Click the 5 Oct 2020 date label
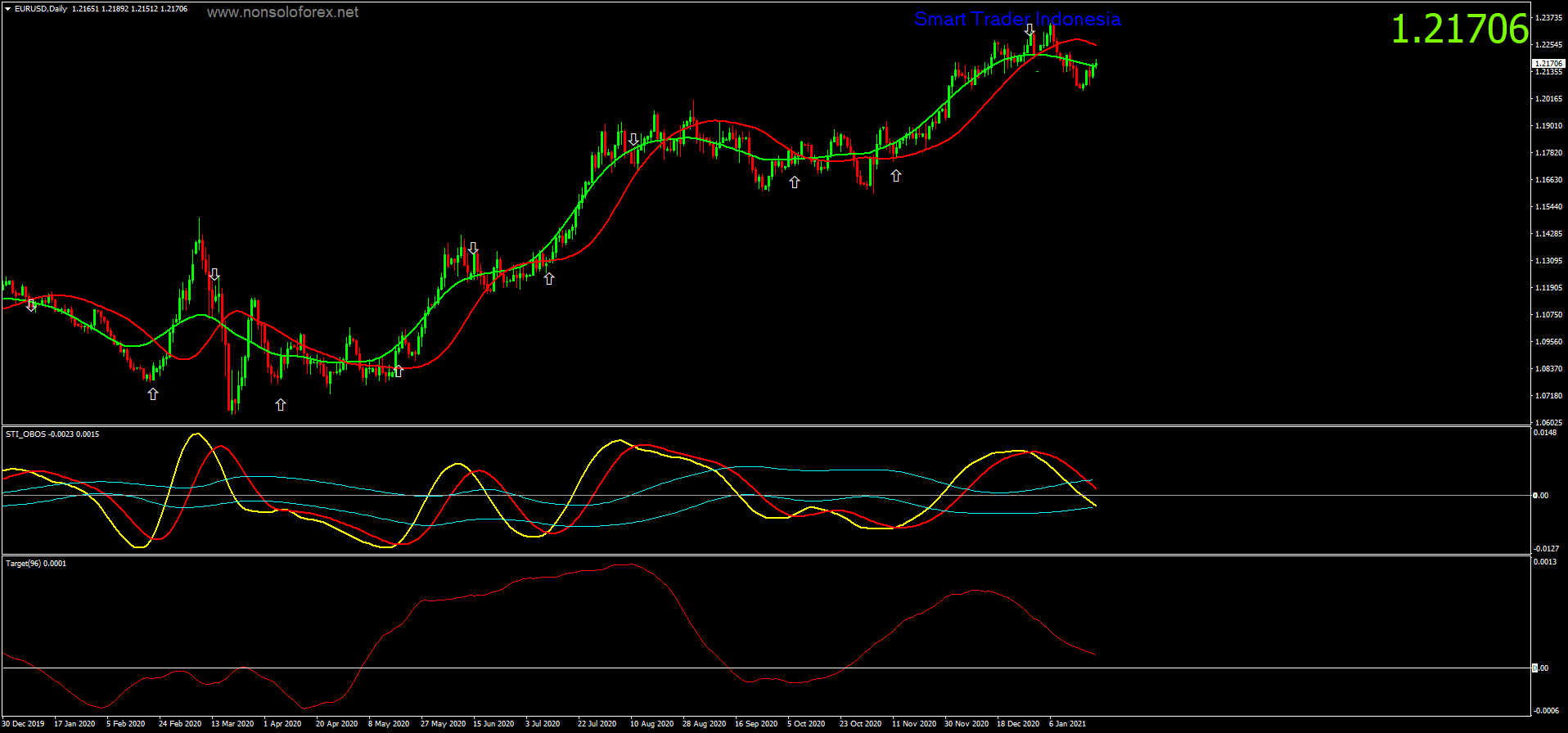The image size is (1568, 733). [806, 724]
